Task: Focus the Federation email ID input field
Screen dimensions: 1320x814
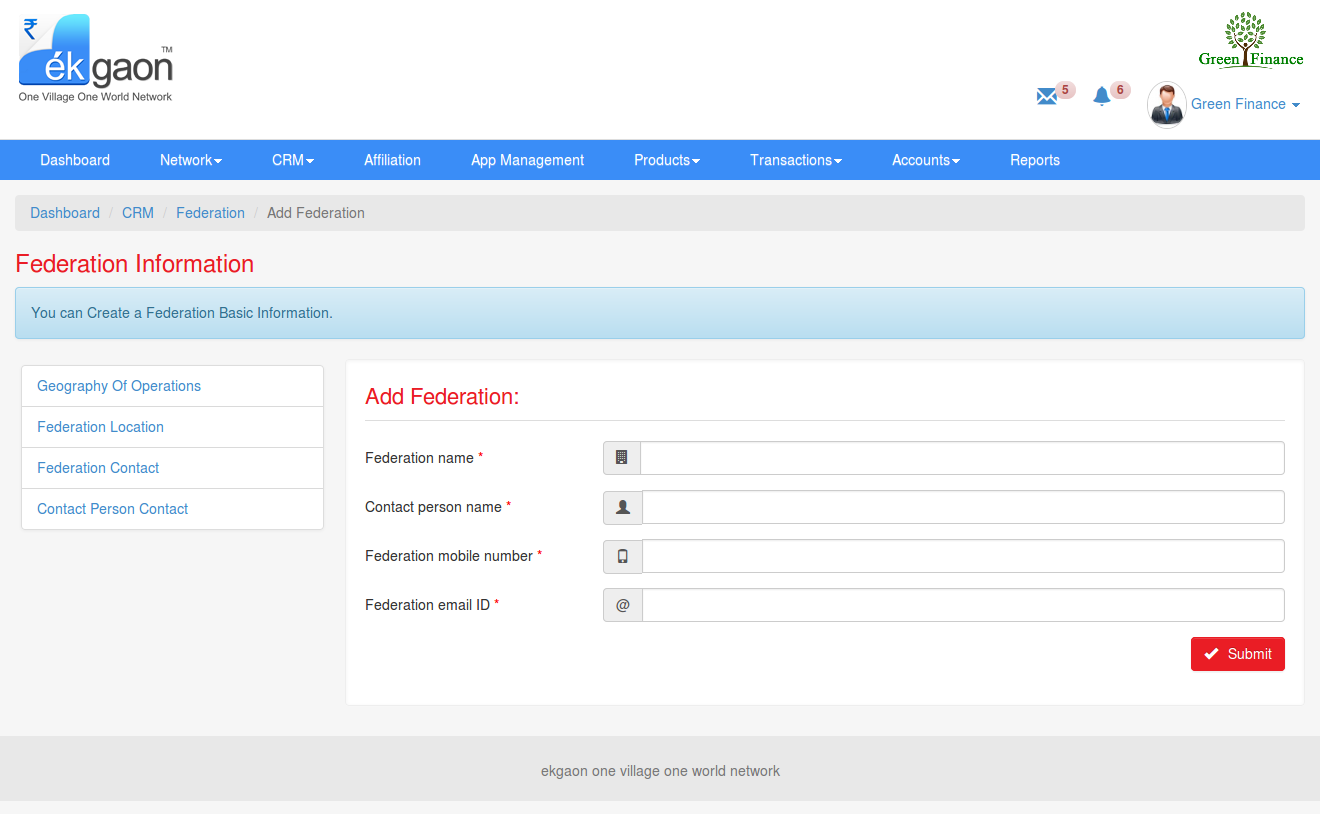Action: pos(963,605)
